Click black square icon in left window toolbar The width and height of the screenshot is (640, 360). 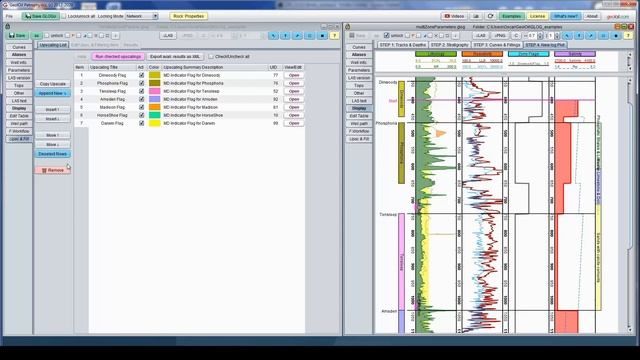pyautogui.click(x=322, y=36)
